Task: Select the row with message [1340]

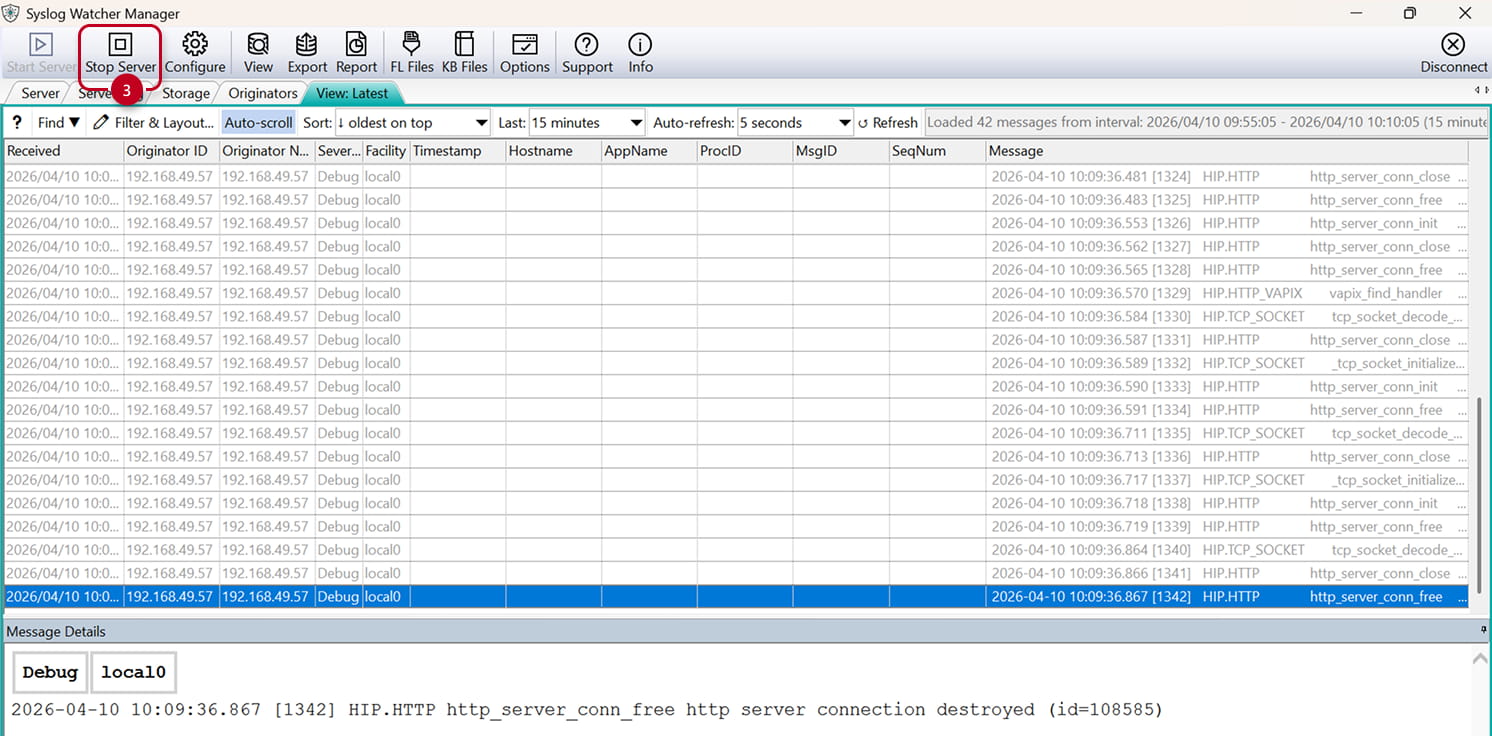Action: point(736,550)
